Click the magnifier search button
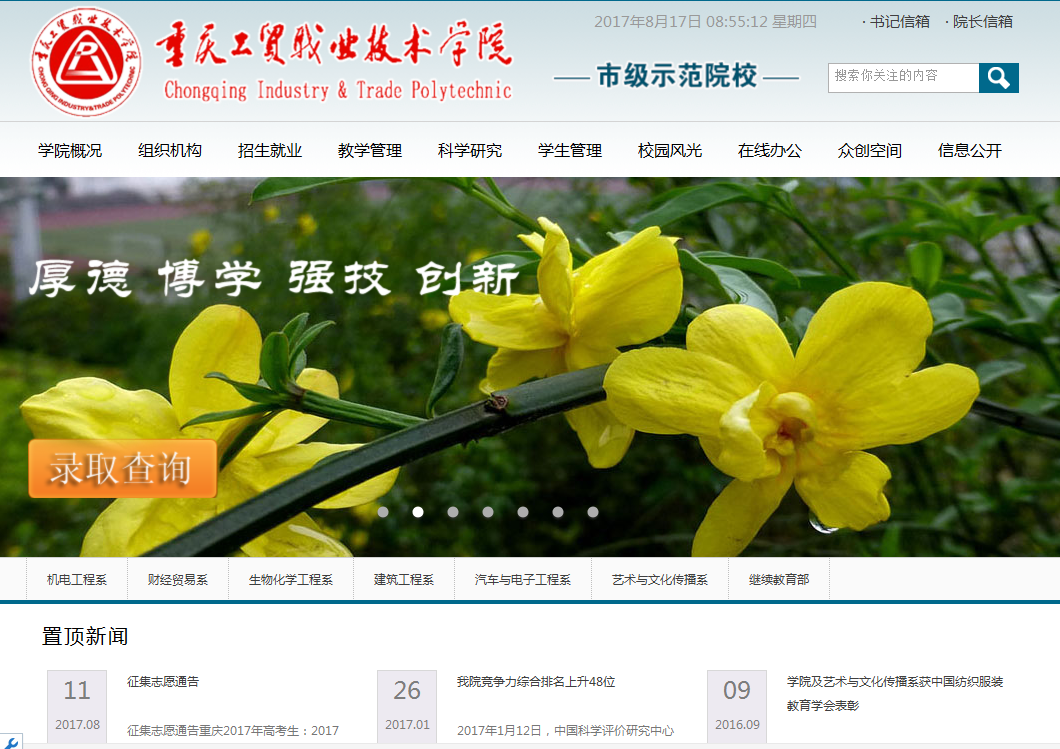Viewport: 1060px width, 749px height. tap(998, 78)
